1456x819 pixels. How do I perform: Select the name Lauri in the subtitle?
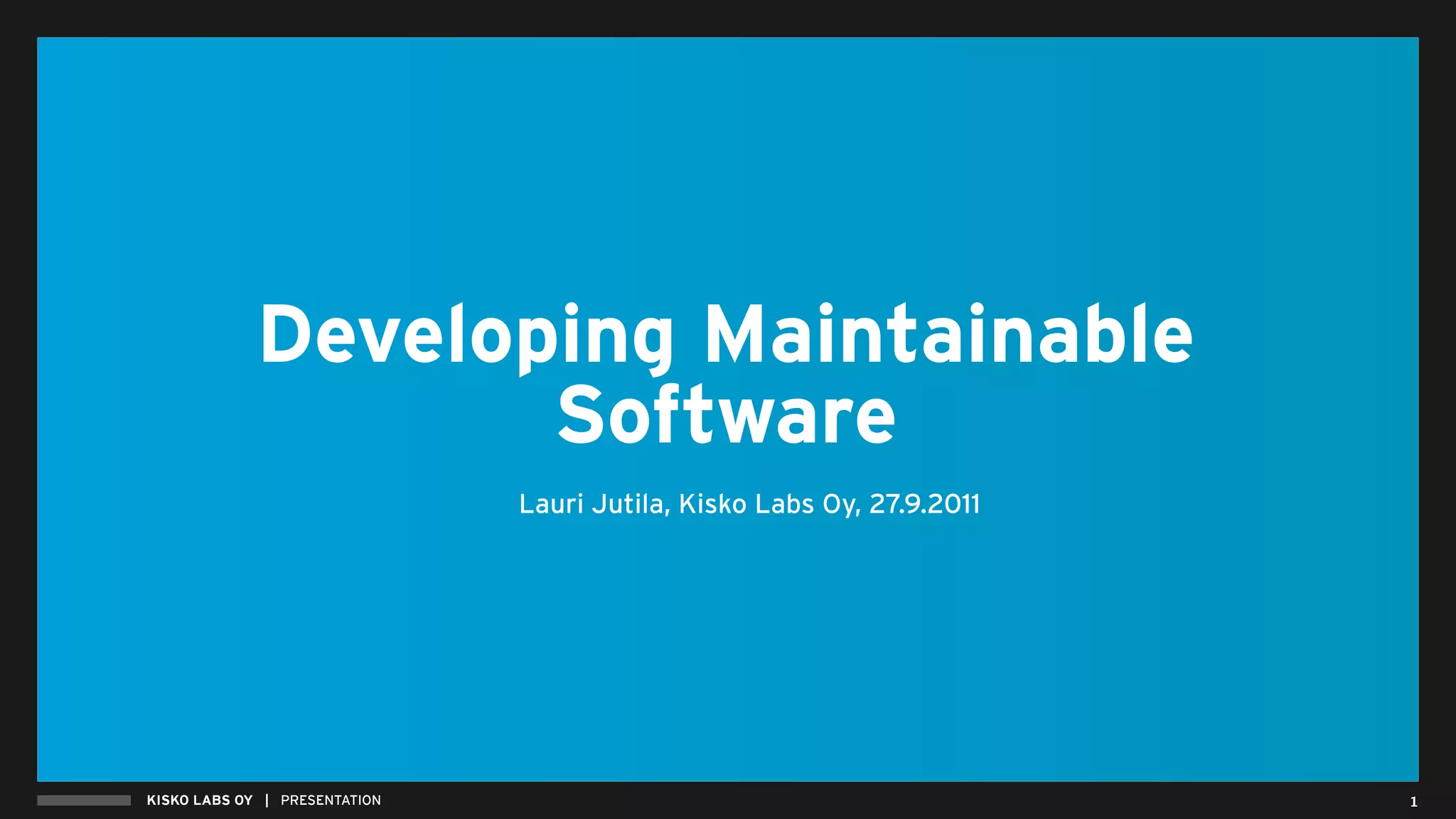click(551, 503)
